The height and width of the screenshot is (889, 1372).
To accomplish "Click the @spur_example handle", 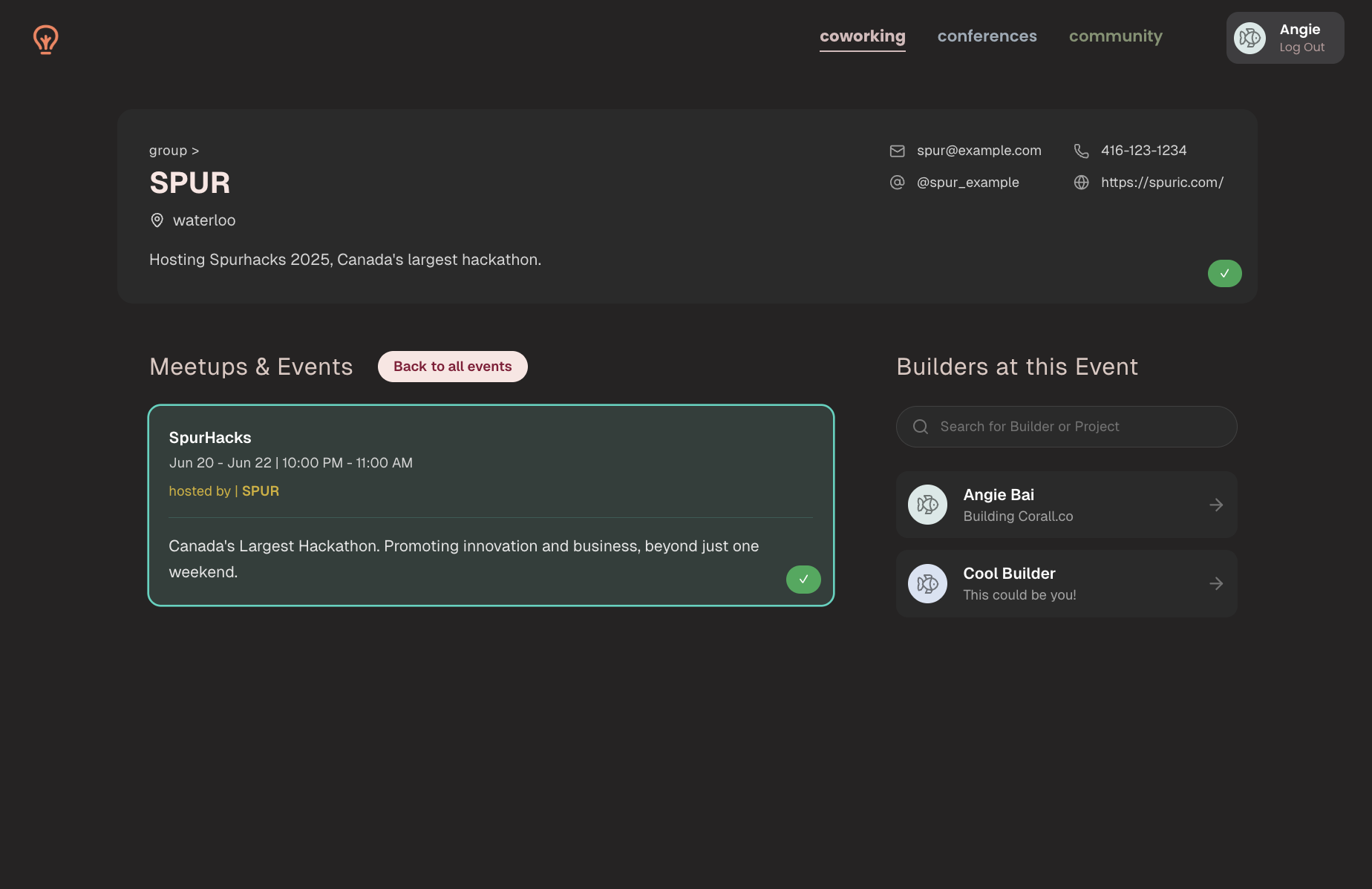I will [967, 183].
